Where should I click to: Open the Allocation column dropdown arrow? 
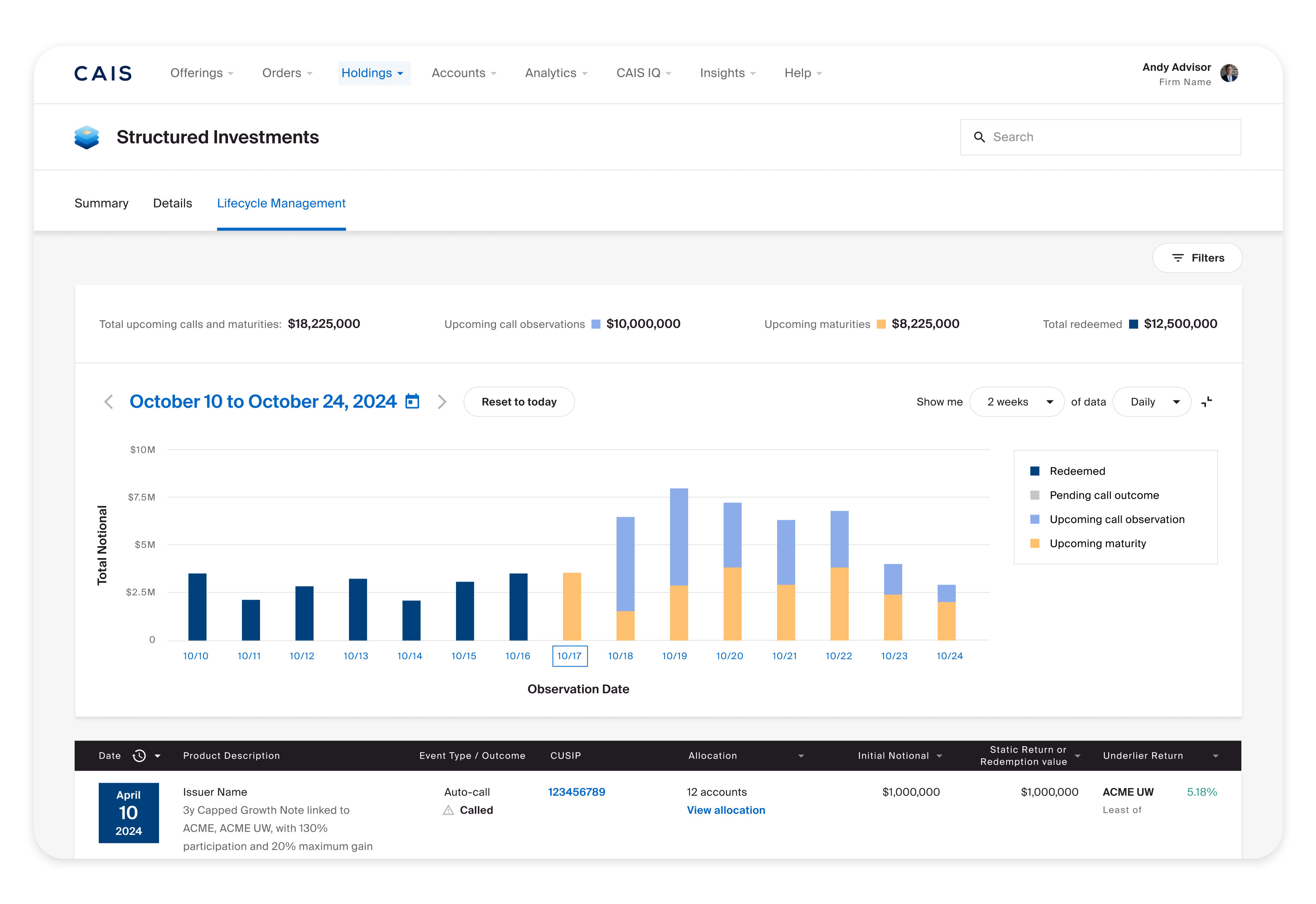pyautogui.click(x=801, y=756)
